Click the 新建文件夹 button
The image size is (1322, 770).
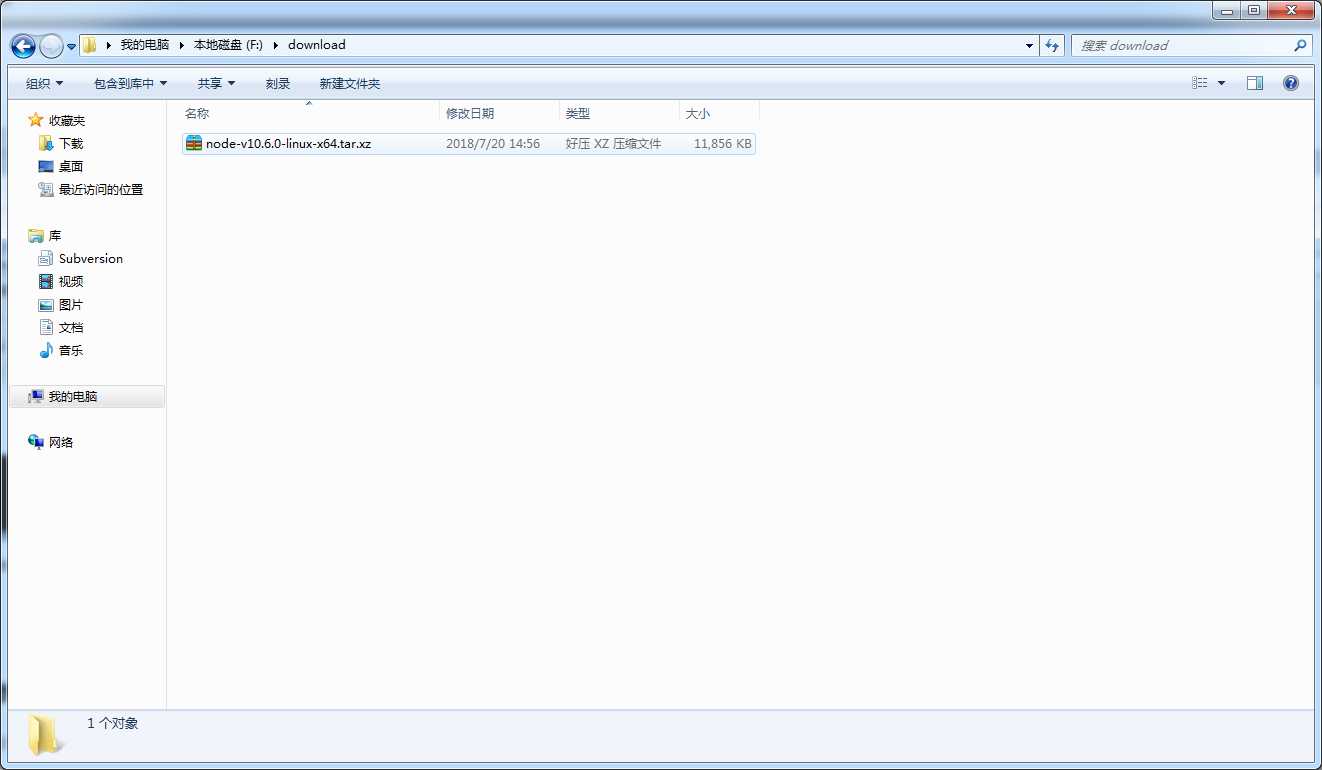349,84
